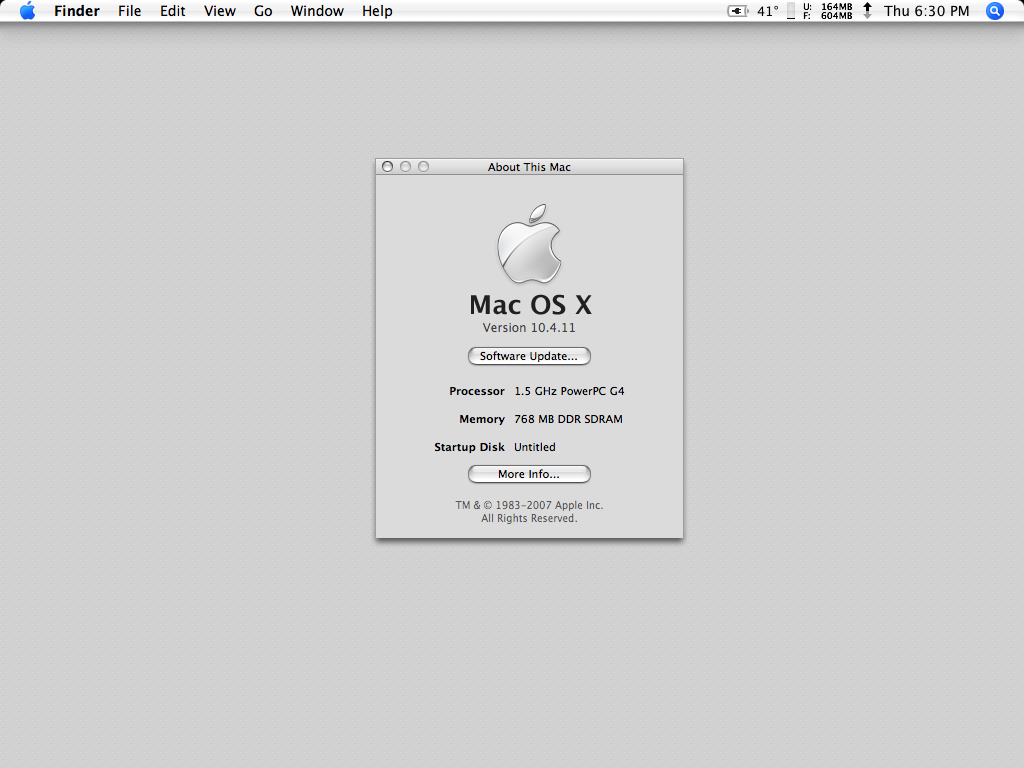1024x768 pixels.
Task: Click the 41° temperature menu bar item
Action: tap(767, 11)
